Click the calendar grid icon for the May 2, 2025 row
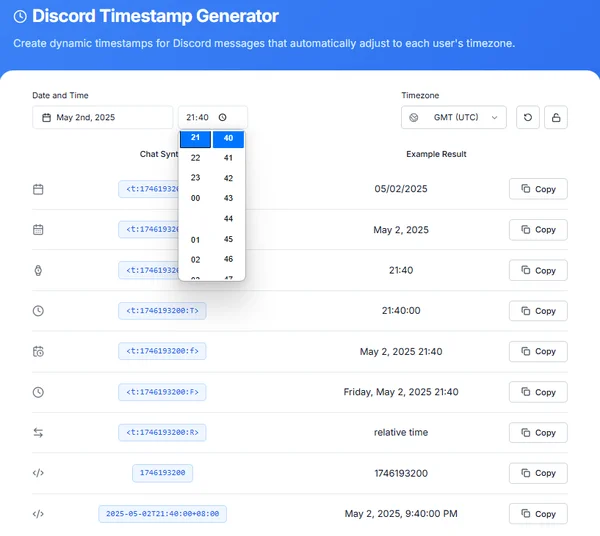Image resolution: width=600 pixels, height=536 pixels. coord(38,230)
